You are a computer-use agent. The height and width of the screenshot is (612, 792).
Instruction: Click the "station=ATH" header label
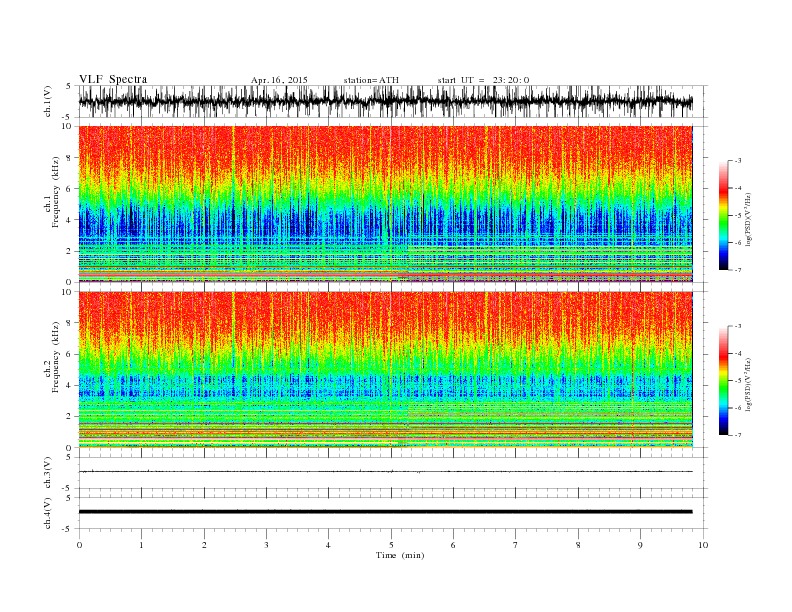pyautogui.click(x=371, y=80)
